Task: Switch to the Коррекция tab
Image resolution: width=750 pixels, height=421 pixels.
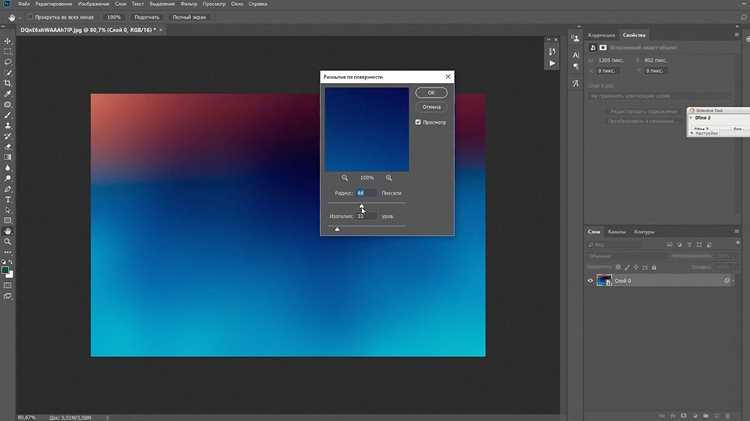Action: click(x=601, y=35)
